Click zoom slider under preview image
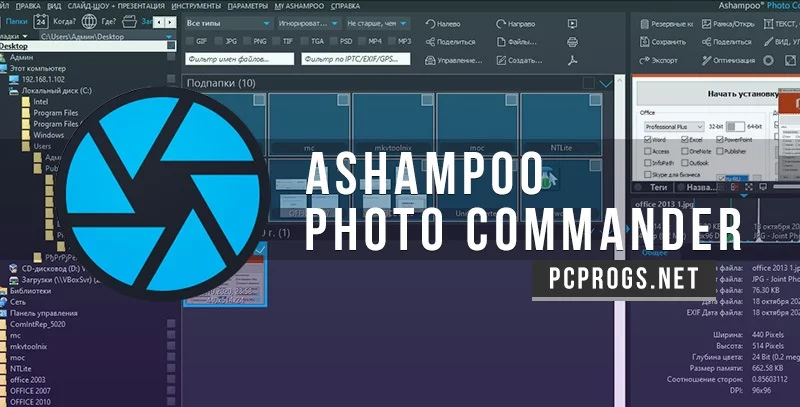Image resolution: width=800 pixels, height=407 pixels. pos(786,187)
